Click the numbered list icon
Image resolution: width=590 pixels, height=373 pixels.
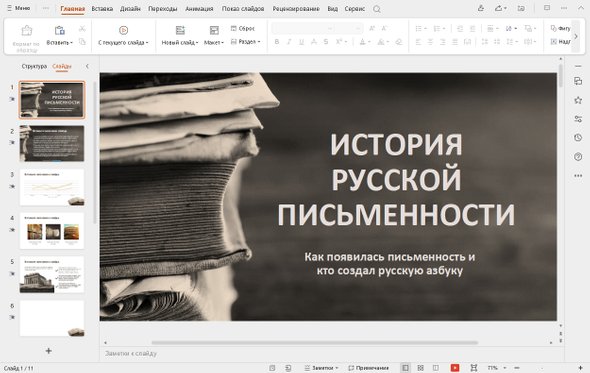click(437, 29)
